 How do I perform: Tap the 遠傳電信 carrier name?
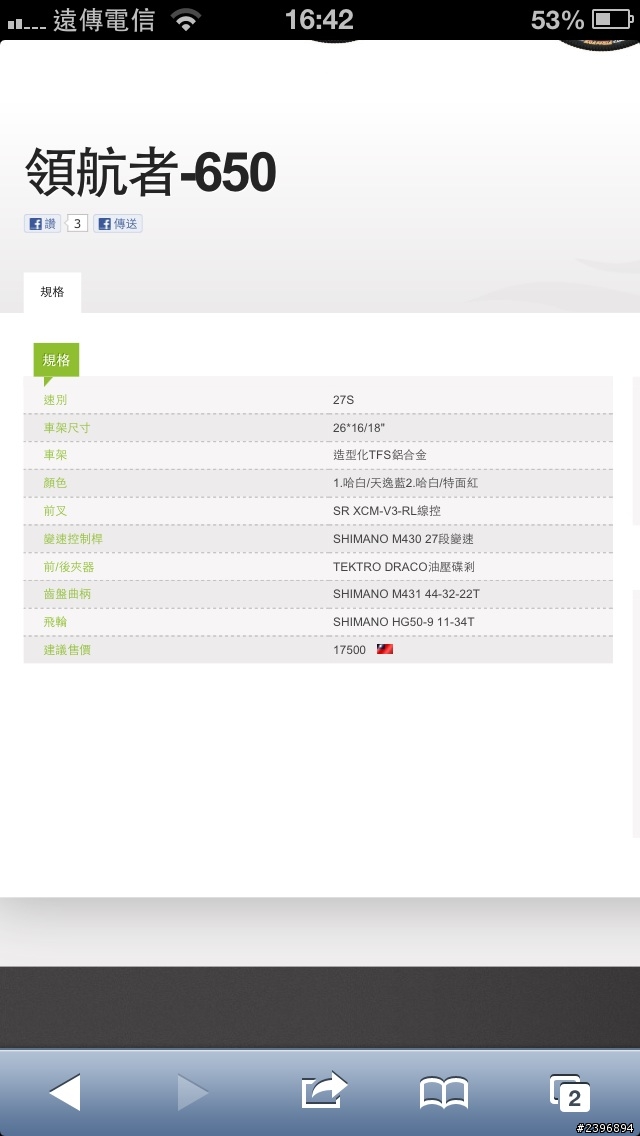[104, 20]
